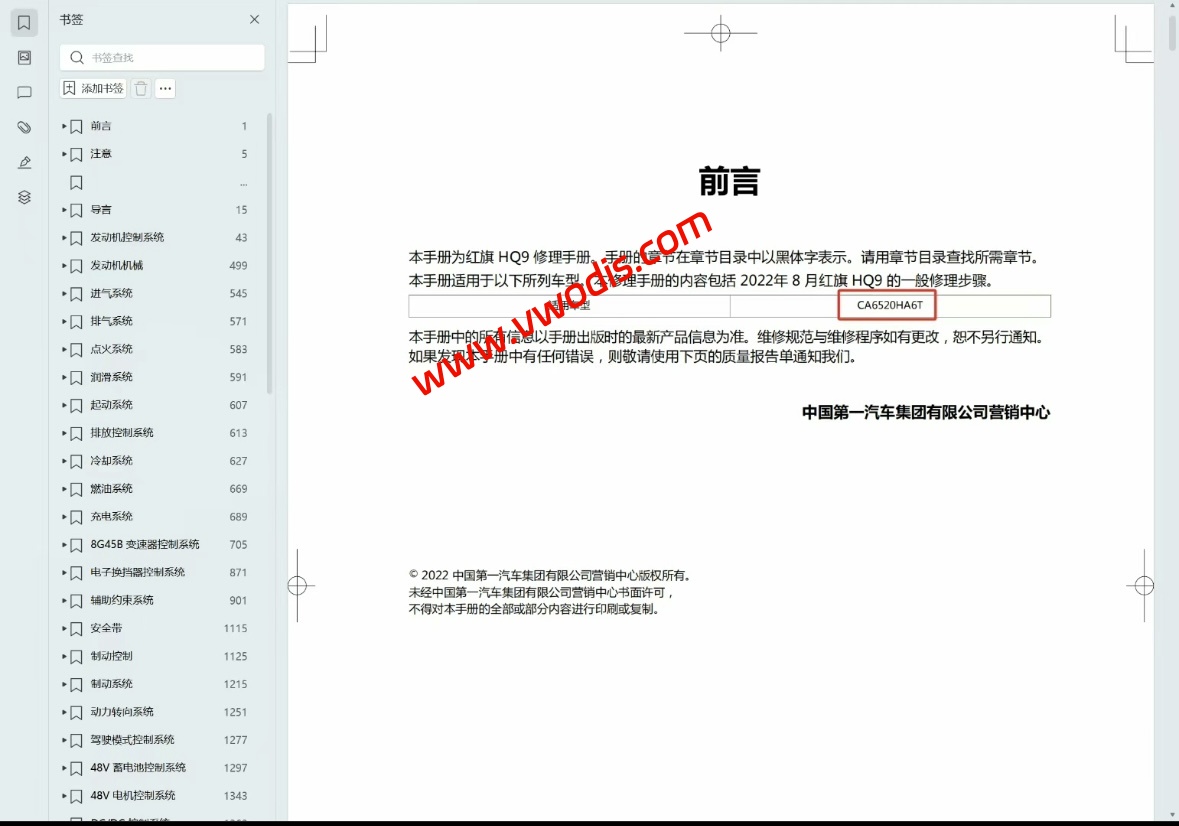Click the 中国第一汽车集团有限公司营销中心 signature line
Viewport: 1179px width, 826px height.
click(926, 412)
